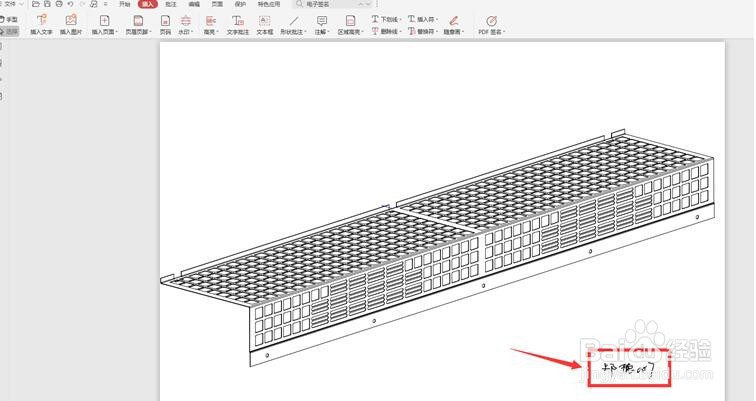Click the 水印 (watermark) icon
This screenshot has height=401, width=756.
pyautogui.click(x=186, y=20)
